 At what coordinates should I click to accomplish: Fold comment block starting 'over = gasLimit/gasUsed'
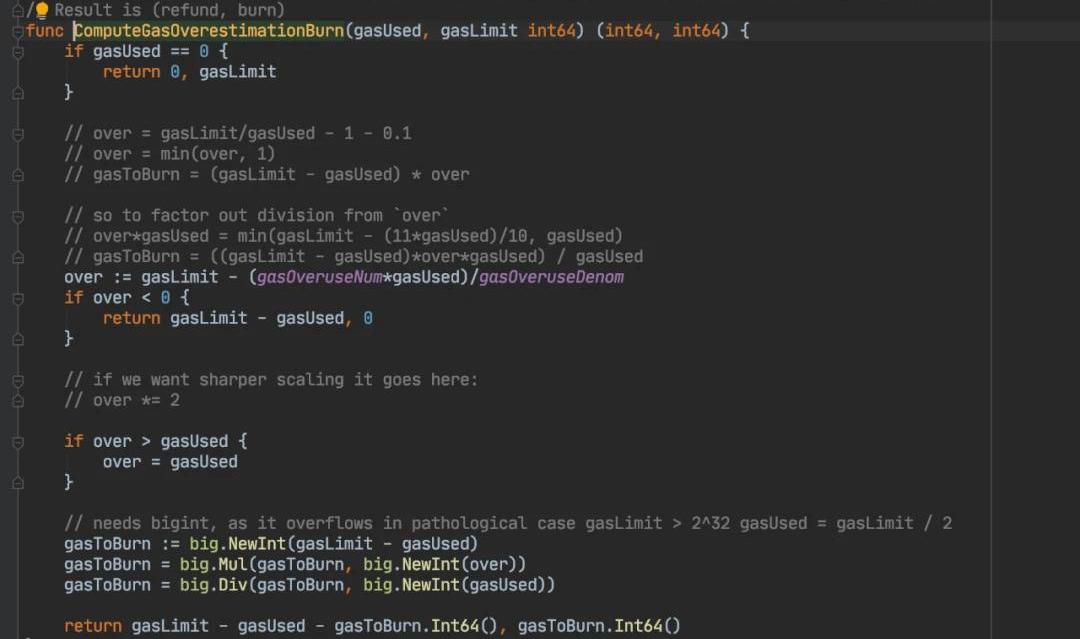17,133
